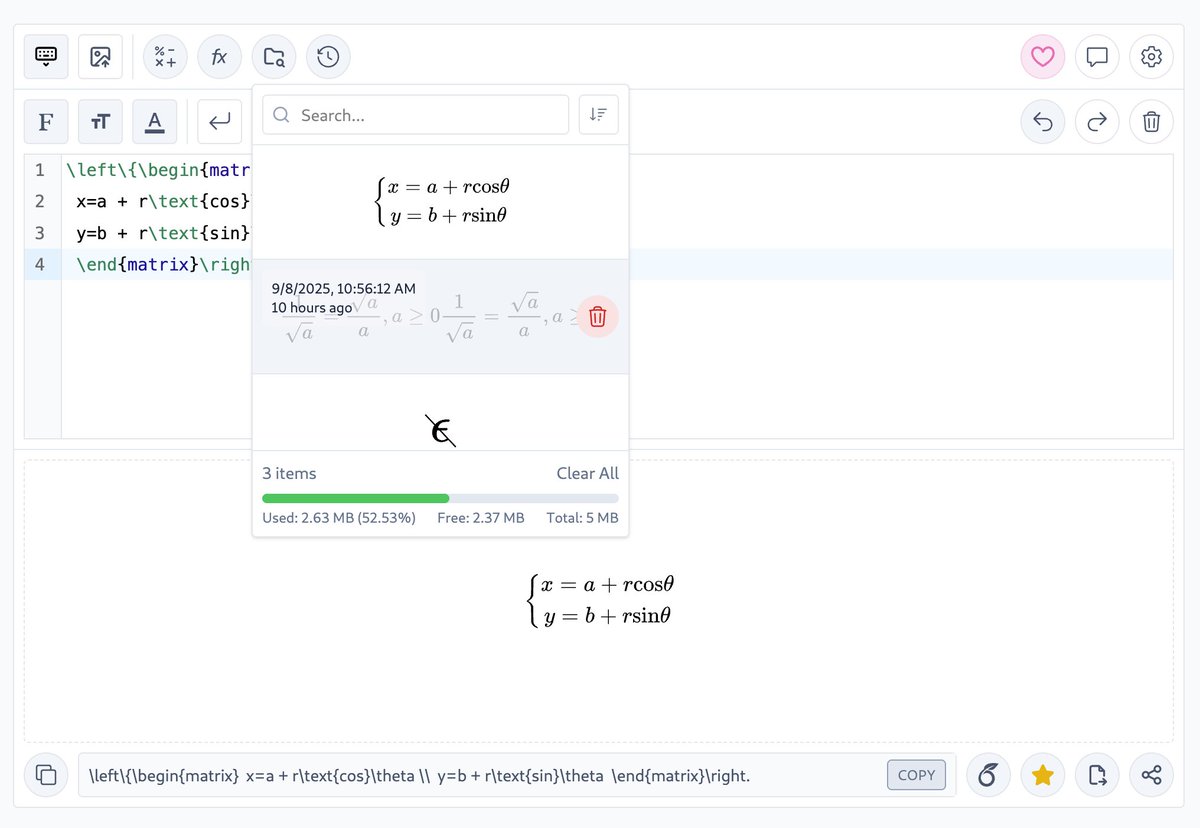
Task: Click the '3 items' count label
Action: [x=289, y=473]
